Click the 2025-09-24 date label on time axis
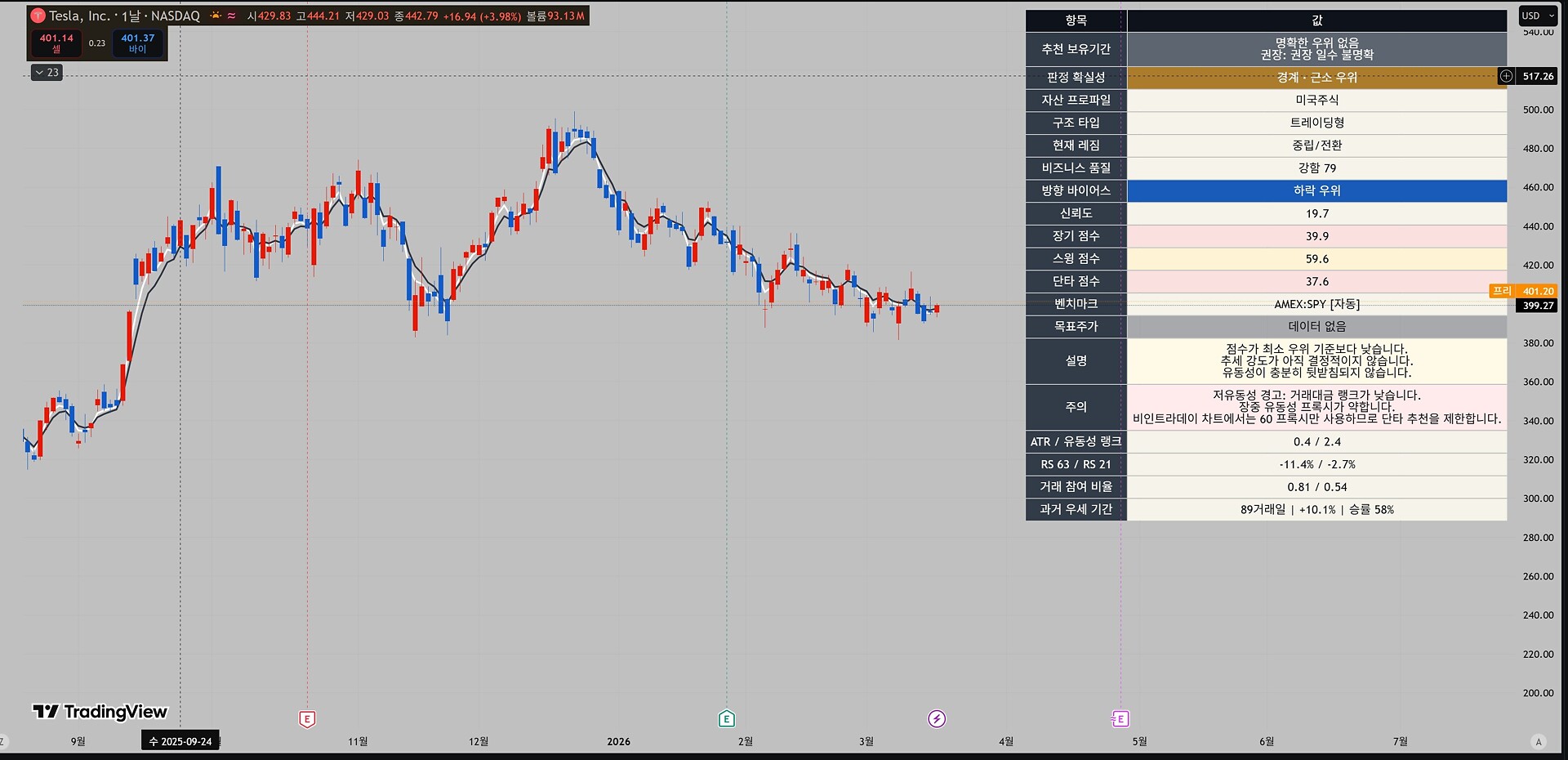 [180, 741]
